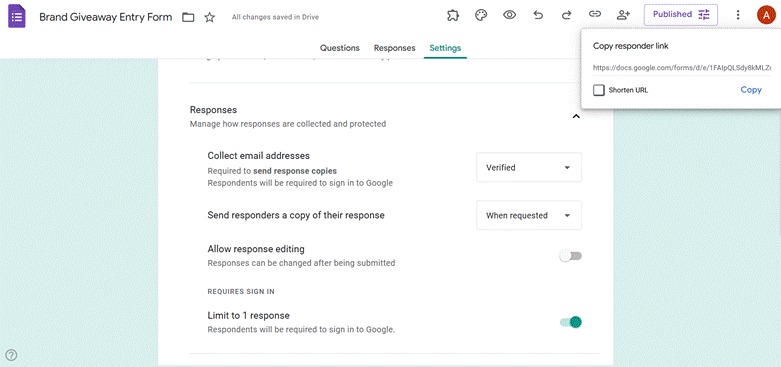Click the 'Collect email addresses' label
This screenshot has width=781, height=367.
[x=259, y=155]
